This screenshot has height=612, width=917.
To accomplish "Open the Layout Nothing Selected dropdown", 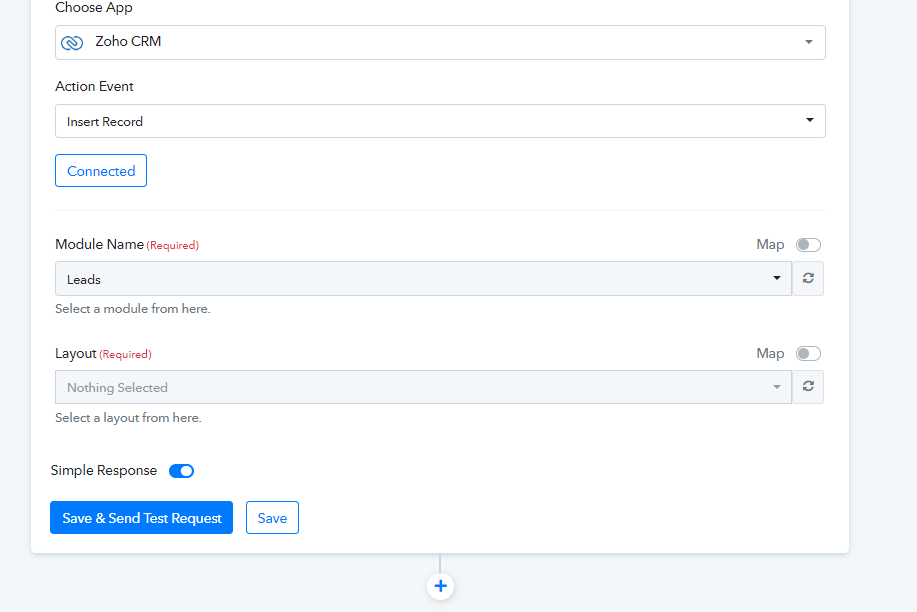I will pyautogui.click(x=423, y=387).
